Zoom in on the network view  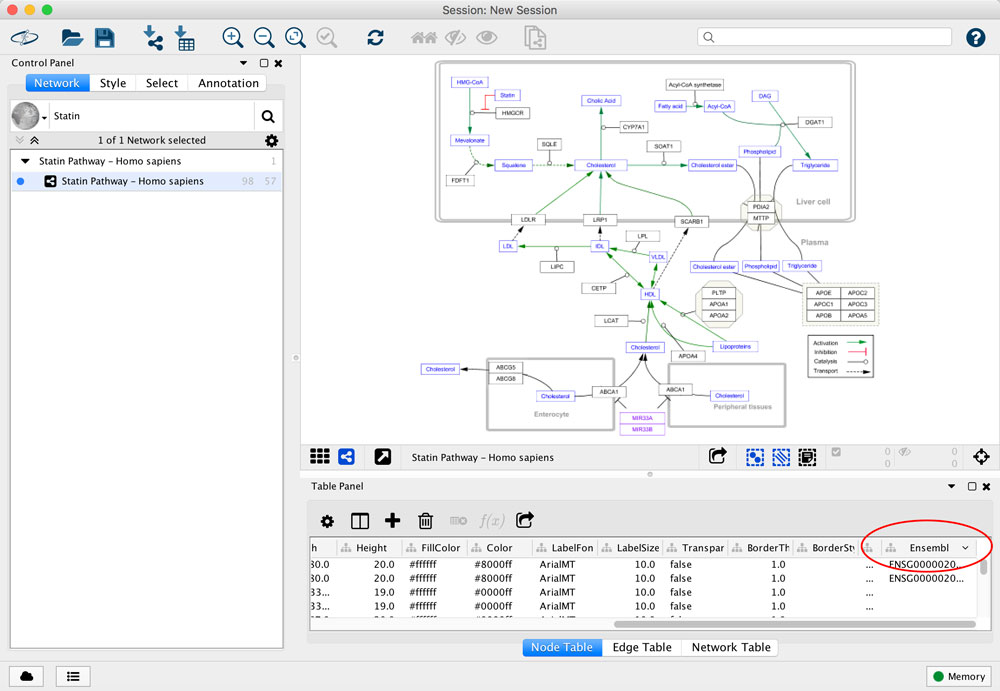point(233,38)
